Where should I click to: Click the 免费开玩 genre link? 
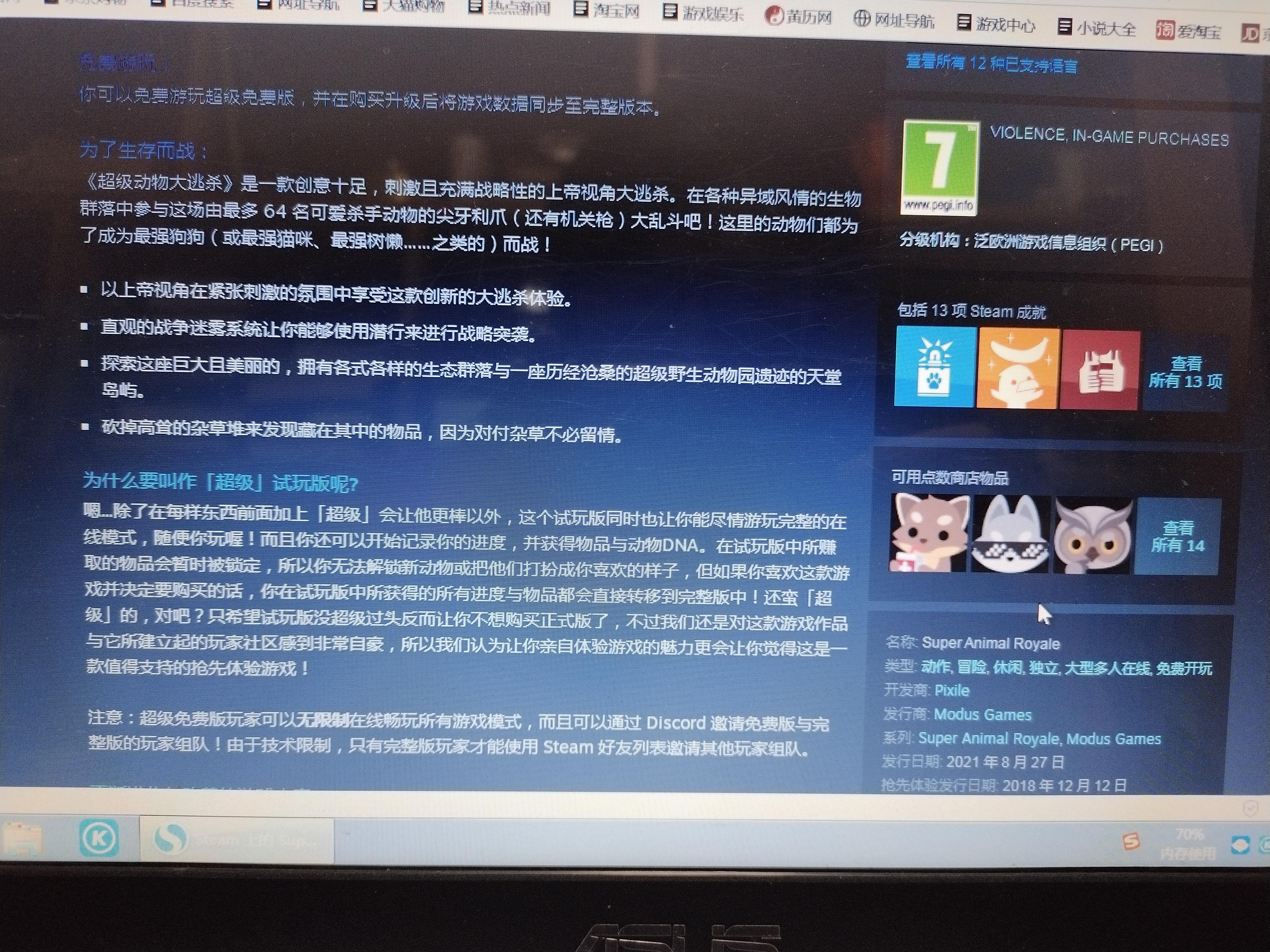click(x=1184, y=669)
